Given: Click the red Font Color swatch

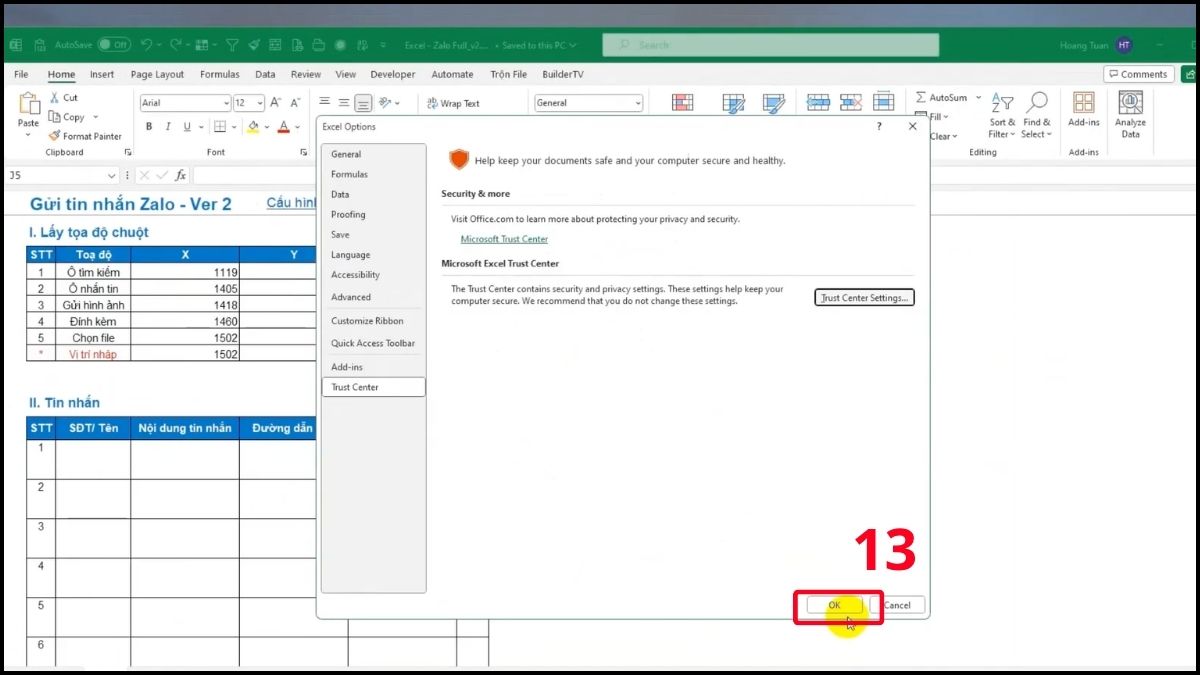Looking at the screenshot, I should pyautogui.click(x=284, y=127).
